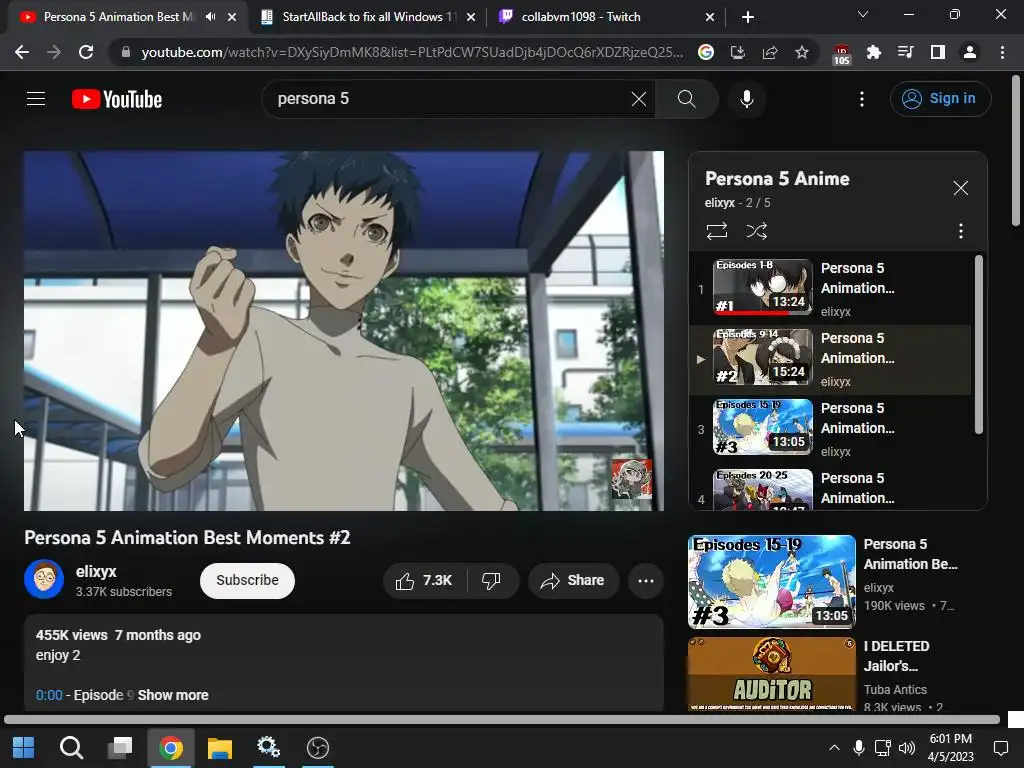
Task: Go back with browser back arrow
Action: (x=22, y=52)
